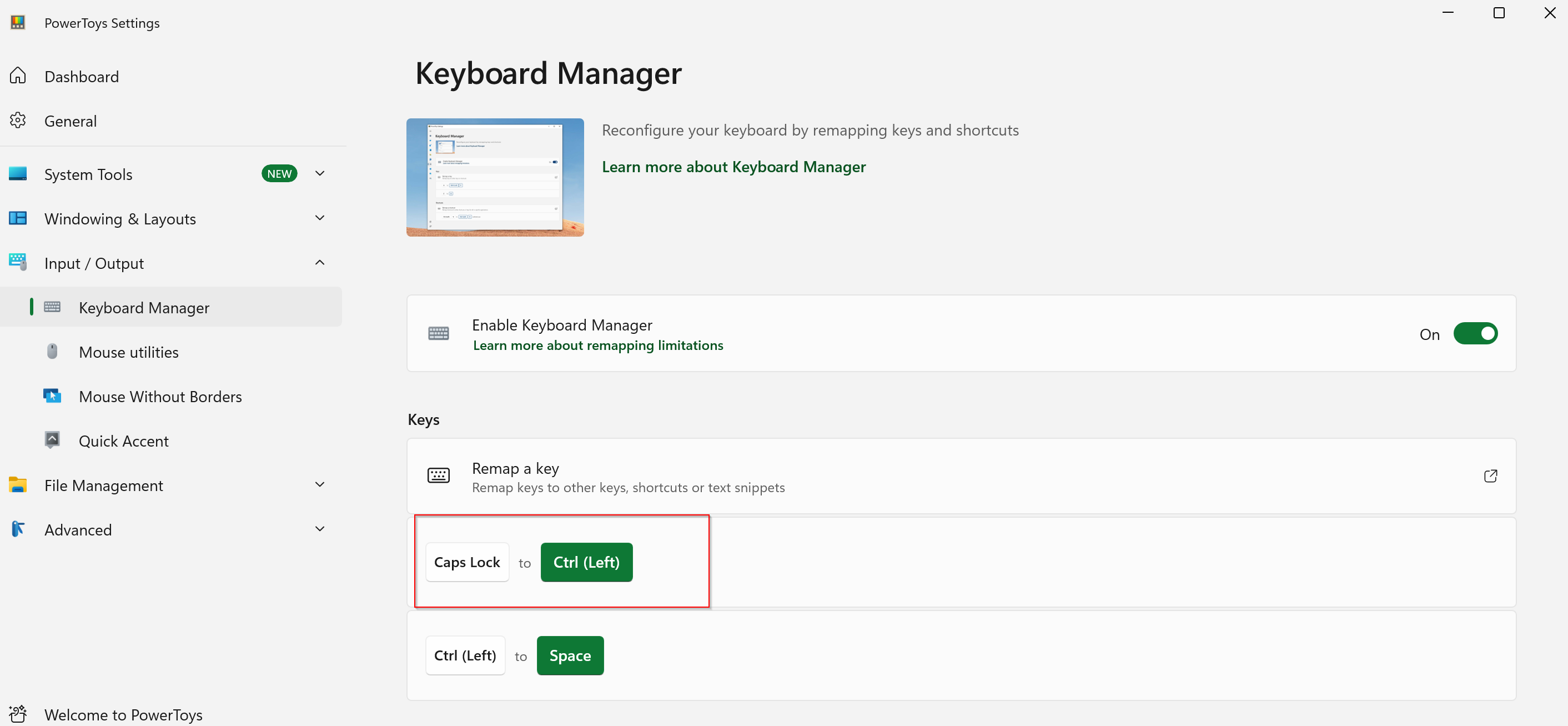Click the Keys section heading
This screenshot has height=726, width=1568.
coord(424,419)
